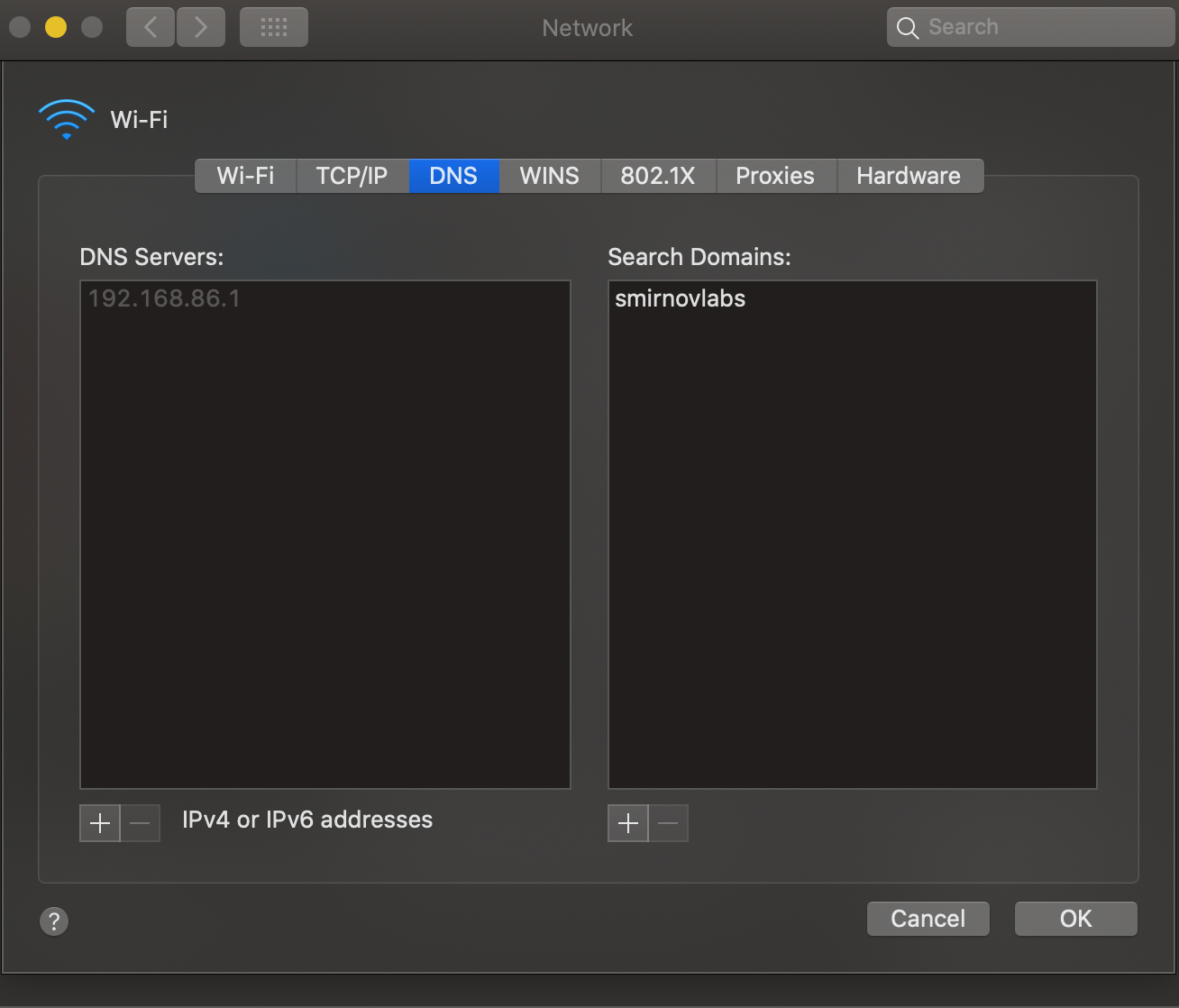Image resolution: width=1179 pixels, height=1008 pixels.
Task: Open the TCP/IP tab
Action: click(x=352, y=176)
